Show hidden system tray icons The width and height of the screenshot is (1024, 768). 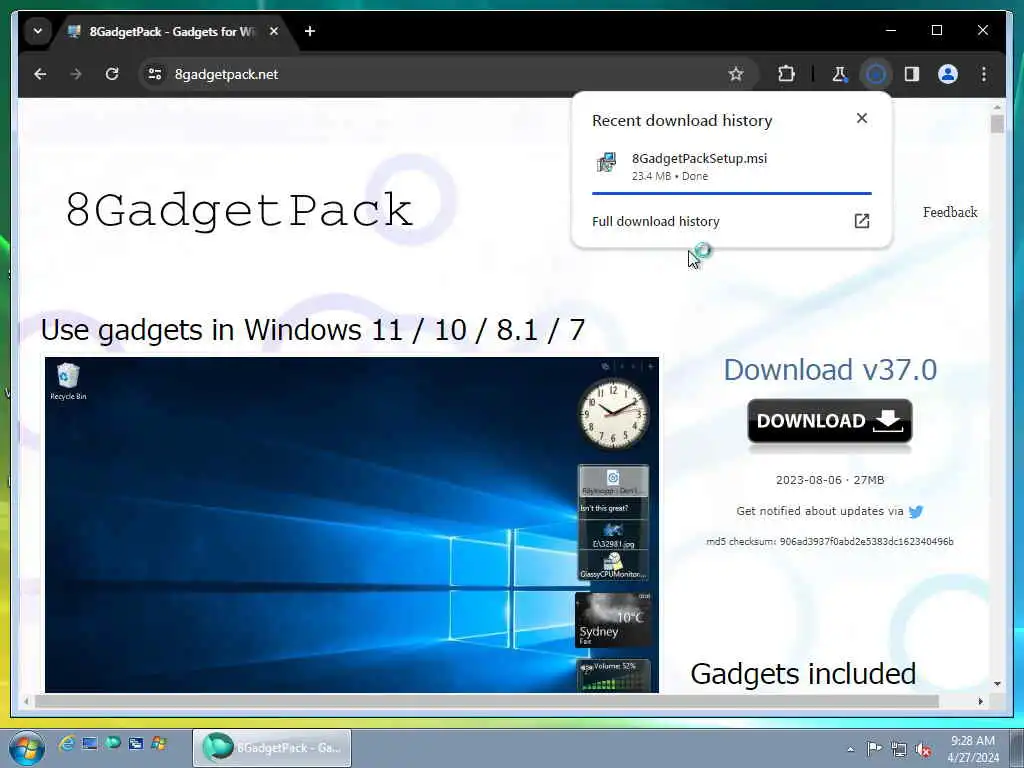[x=850, y=749]
